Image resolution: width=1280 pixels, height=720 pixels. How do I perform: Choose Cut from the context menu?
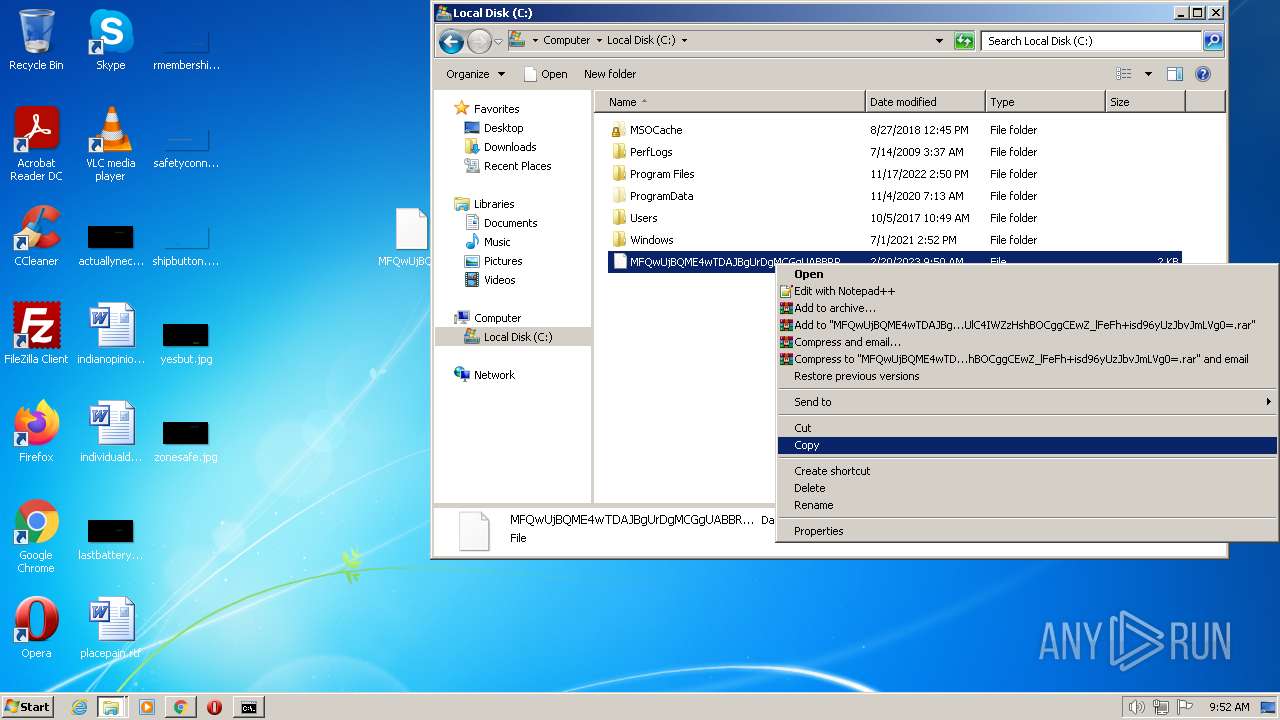click(1027, 428)
